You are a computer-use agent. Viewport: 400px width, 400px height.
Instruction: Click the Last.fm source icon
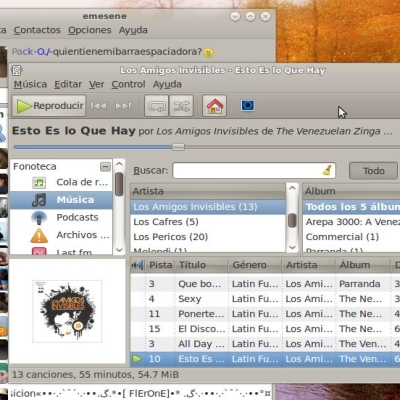[x=39, y=251]
